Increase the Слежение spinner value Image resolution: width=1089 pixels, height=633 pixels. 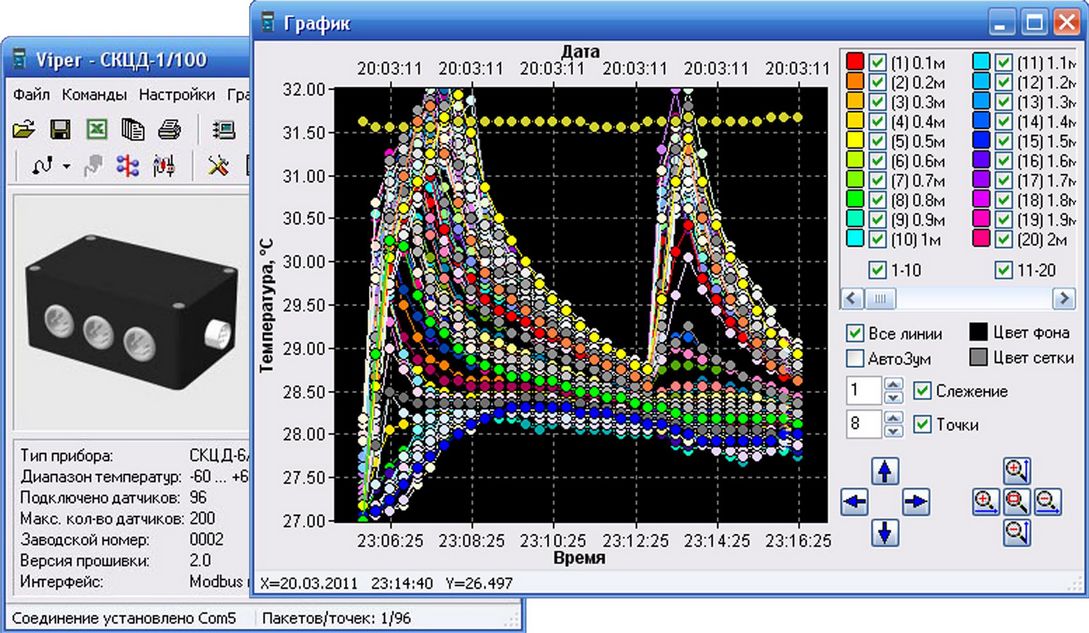pyautogui.click(x=894, y=385)
